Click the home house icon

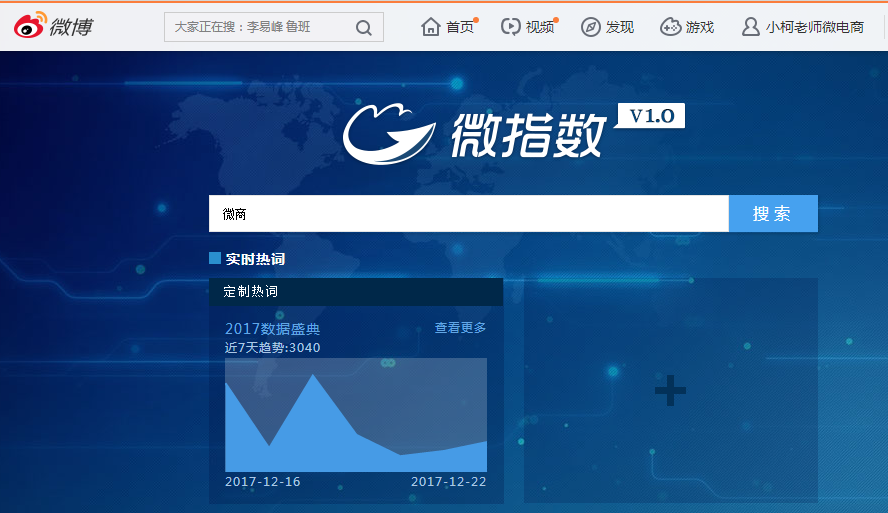pos(431,27)
